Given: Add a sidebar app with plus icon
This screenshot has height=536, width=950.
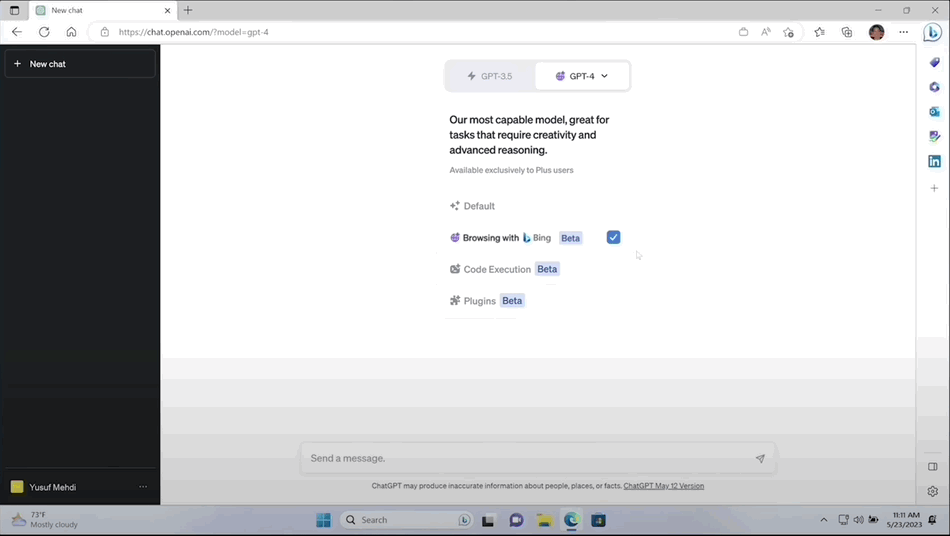Looking at the screenshot, I should click(934, 188).
